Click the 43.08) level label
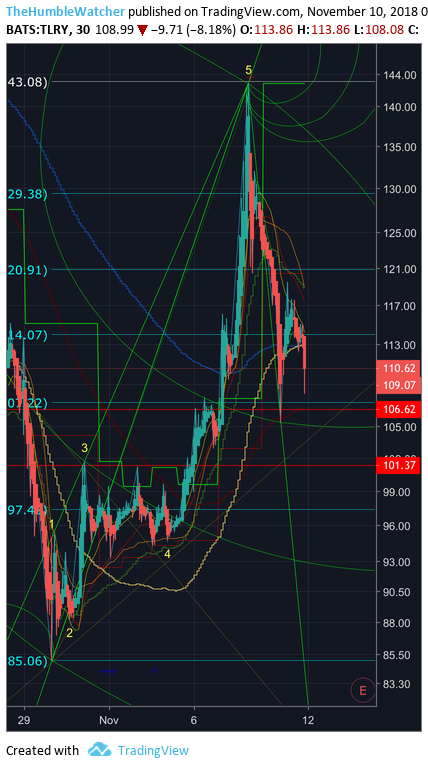 [27, 82]
